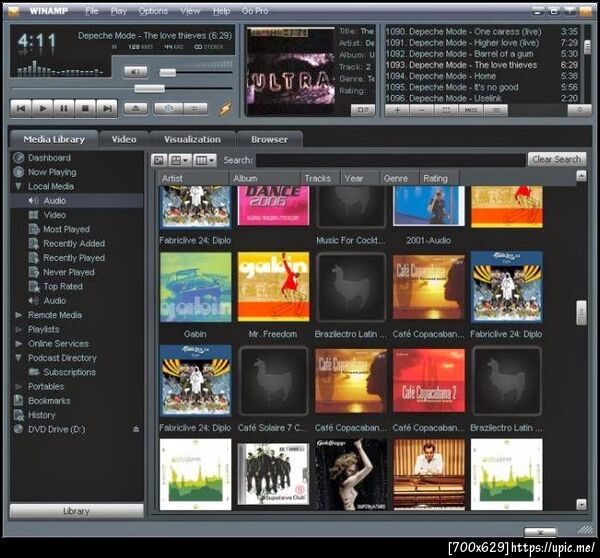600x558 pixels.
Task: Open the Play menu
Action: (119, 11)
